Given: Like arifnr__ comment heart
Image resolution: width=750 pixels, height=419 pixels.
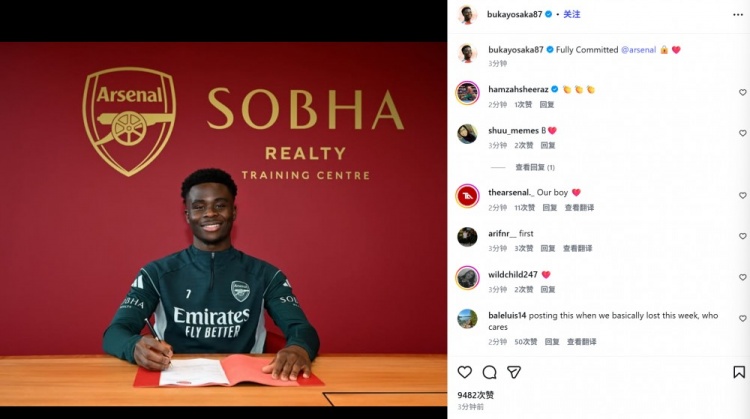Looking at the screenshot, I should coord(742,236).
